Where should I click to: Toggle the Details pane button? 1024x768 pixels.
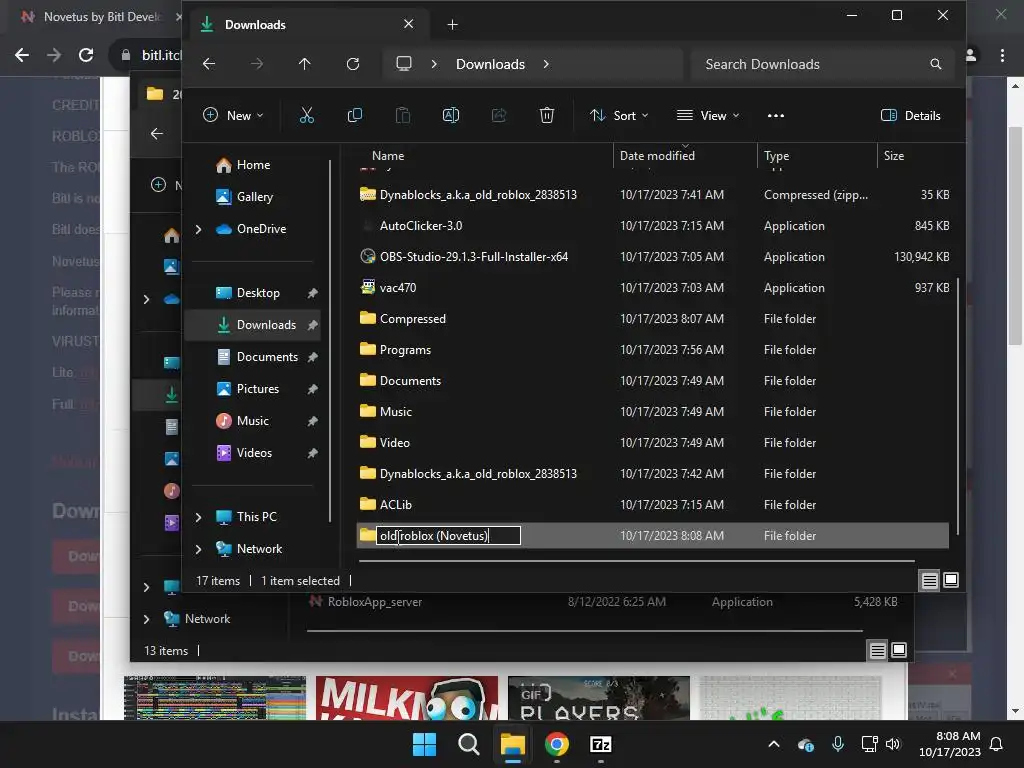910,116
